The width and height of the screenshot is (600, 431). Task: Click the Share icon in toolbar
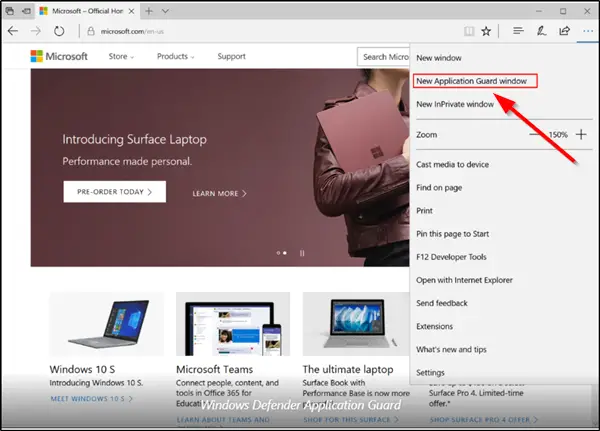(564, 31)
